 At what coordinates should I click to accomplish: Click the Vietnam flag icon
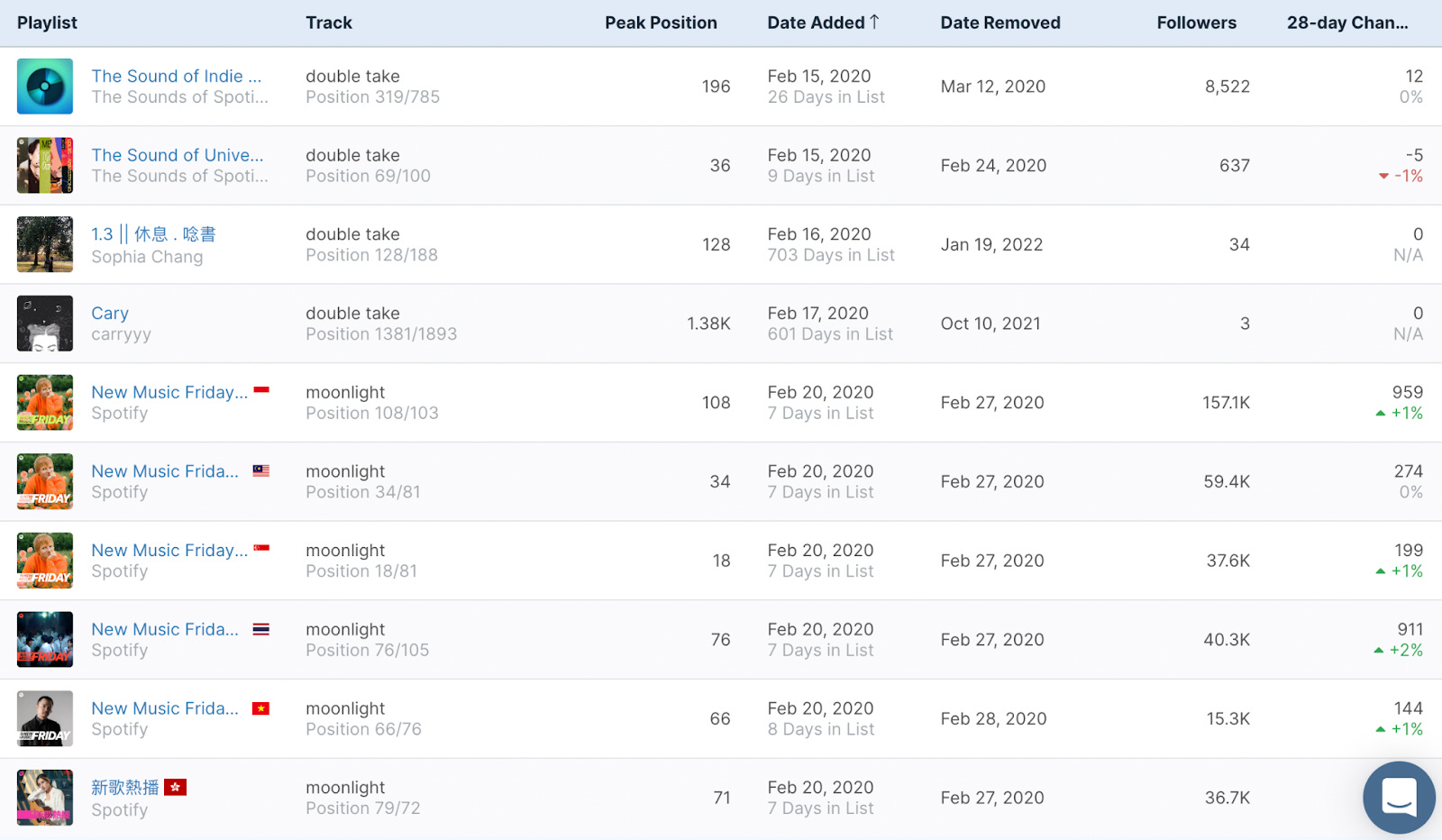(261, 708)
